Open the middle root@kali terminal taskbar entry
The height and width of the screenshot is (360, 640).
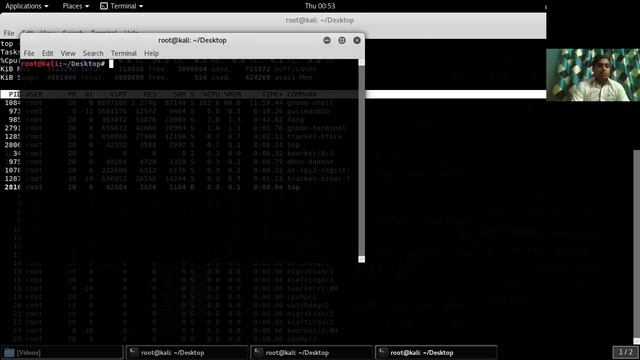click(x=311, y=353)
